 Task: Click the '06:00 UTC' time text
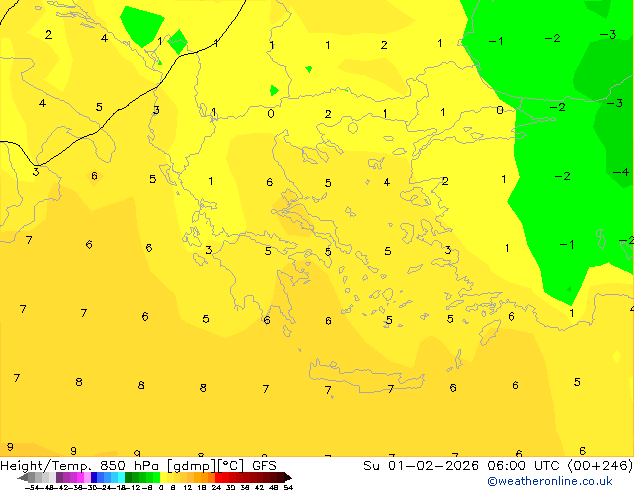tap(525, 466)
